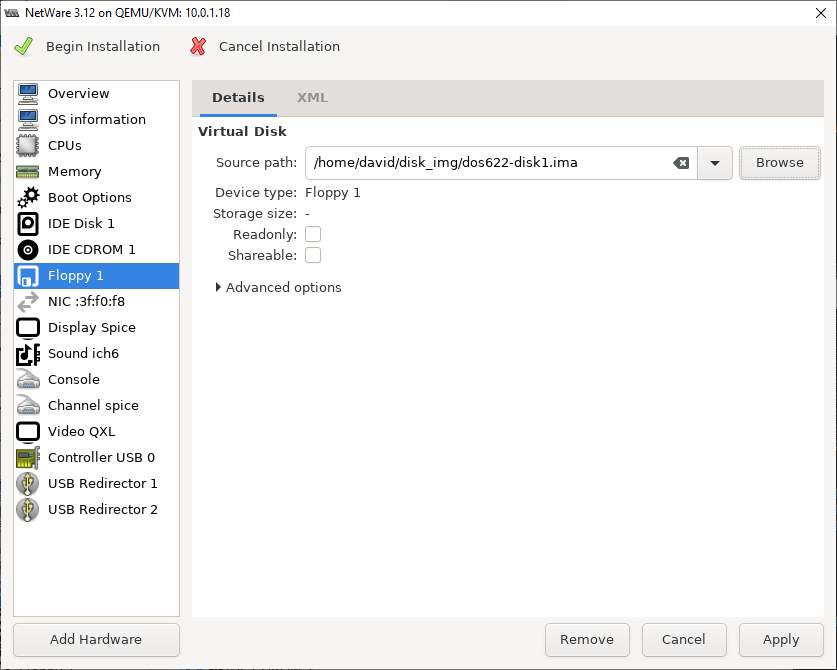Viewport: 837px width, 670px height.
Task: Click the Browse button
Action: click(x=779, y=163)
